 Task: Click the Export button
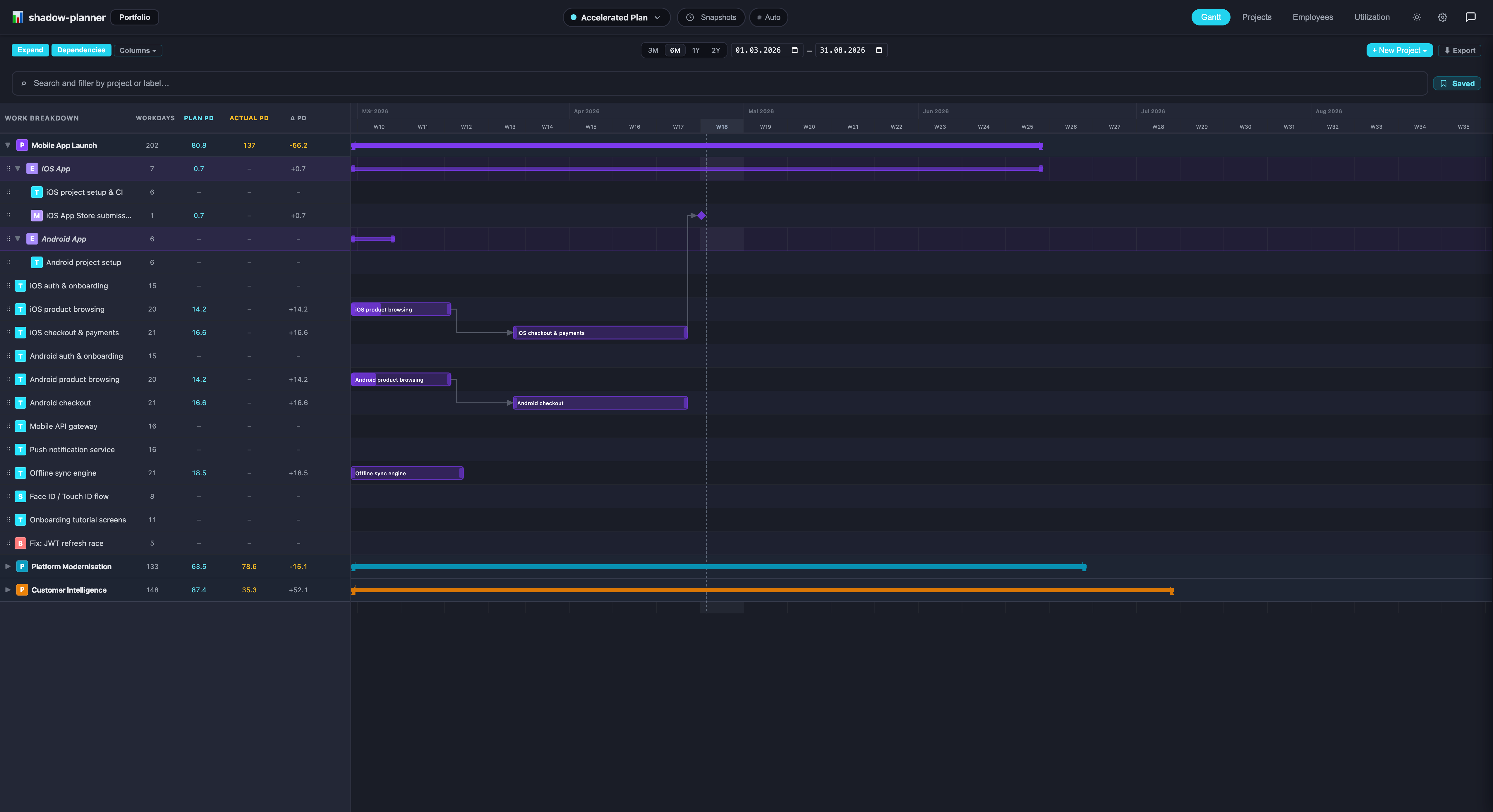click(x=1459, y=50)
